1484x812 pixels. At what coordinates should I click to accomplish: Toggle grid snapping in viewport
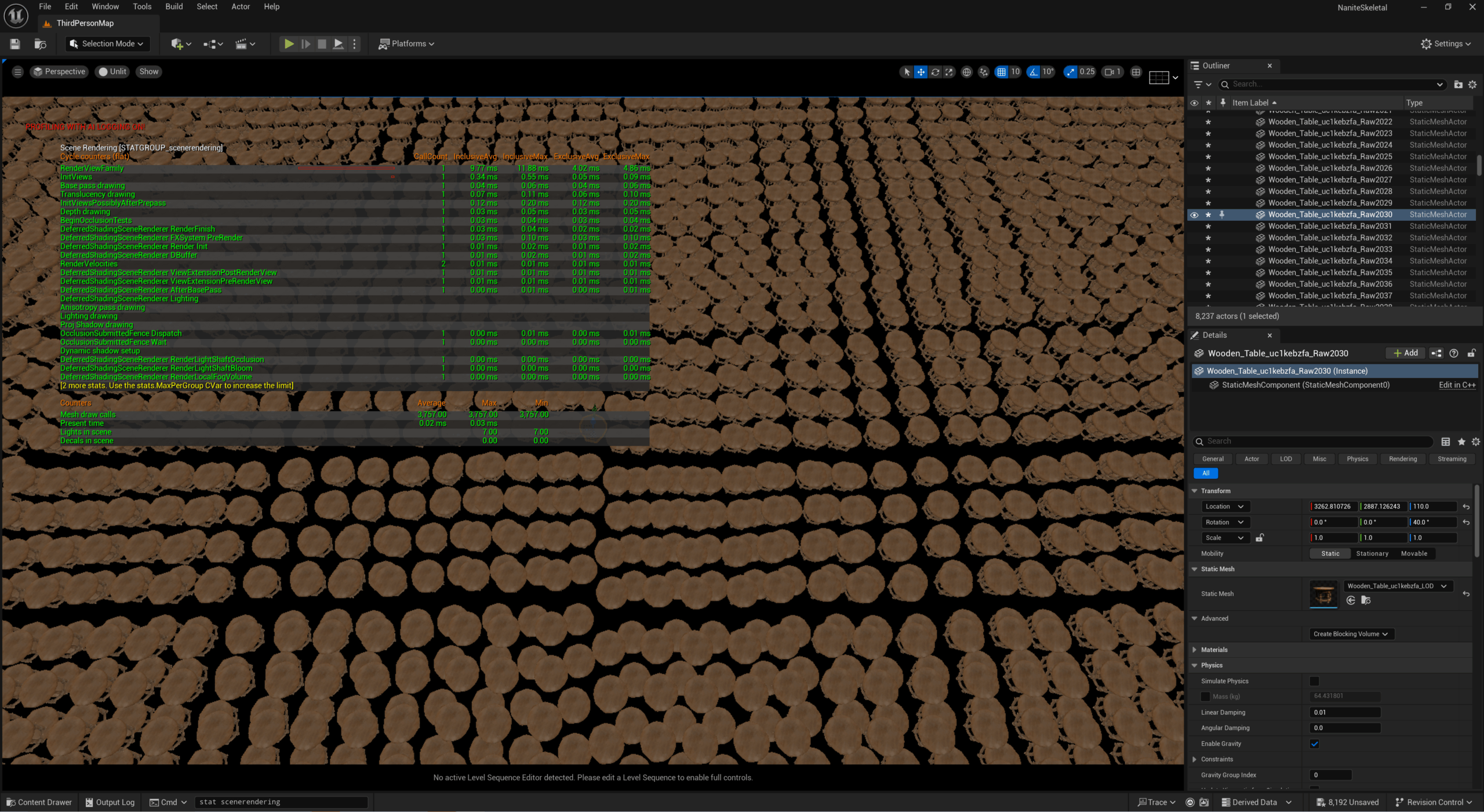[1001, 72]
